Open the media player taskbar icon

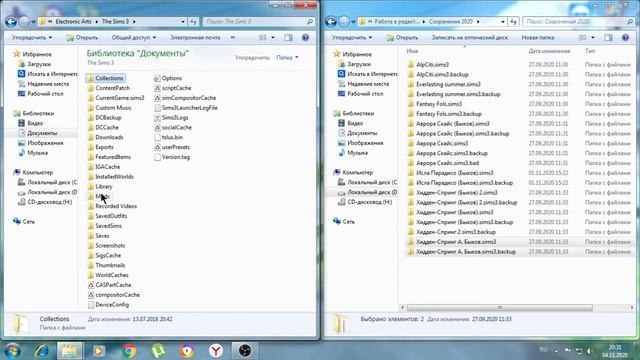[99, 351]
